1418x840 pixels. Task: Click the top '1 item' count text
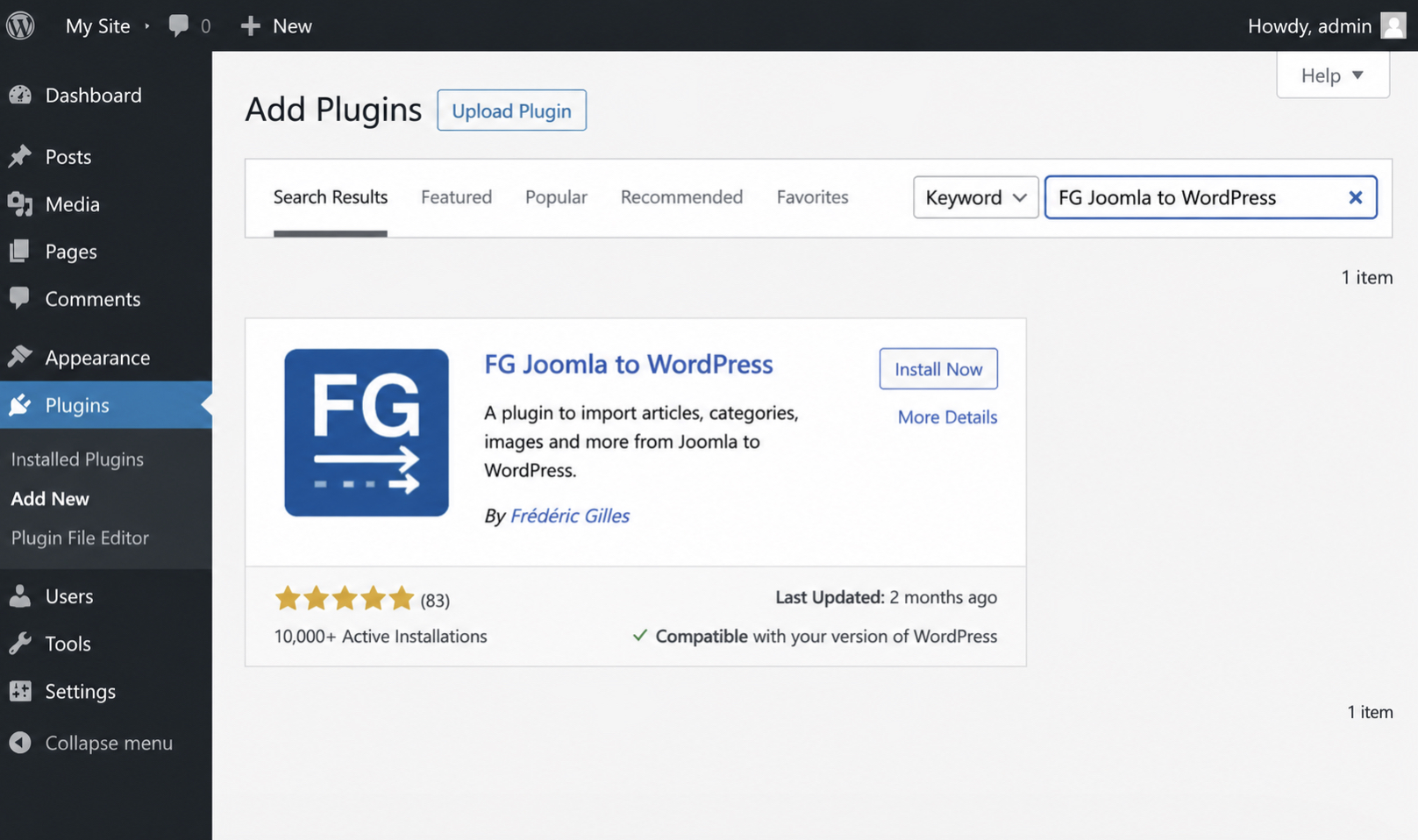pos(1366,277)
